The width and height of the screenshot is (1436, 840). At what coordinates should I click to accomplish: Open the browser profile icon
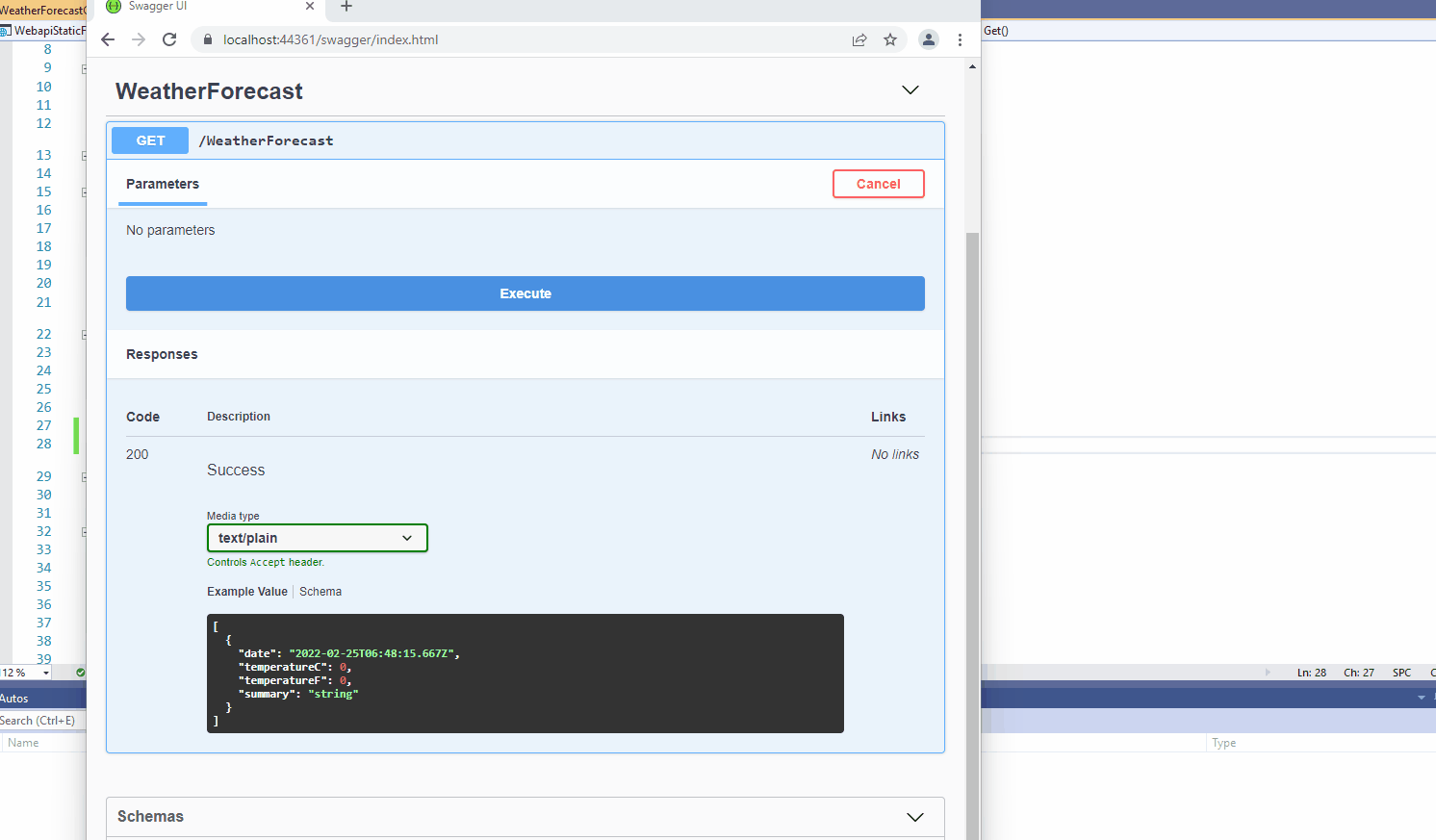[929, 39]
